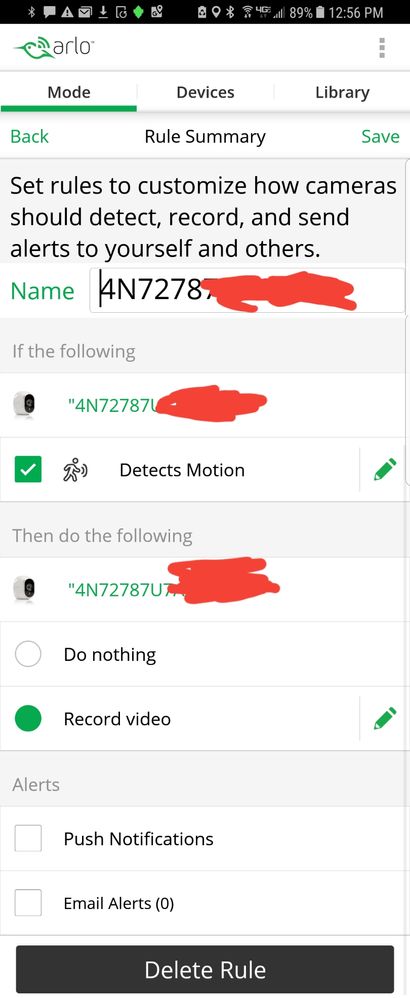Save the rule
This screenshot has width=410, height=998.
pyautogui.click(x=380, y=136)
